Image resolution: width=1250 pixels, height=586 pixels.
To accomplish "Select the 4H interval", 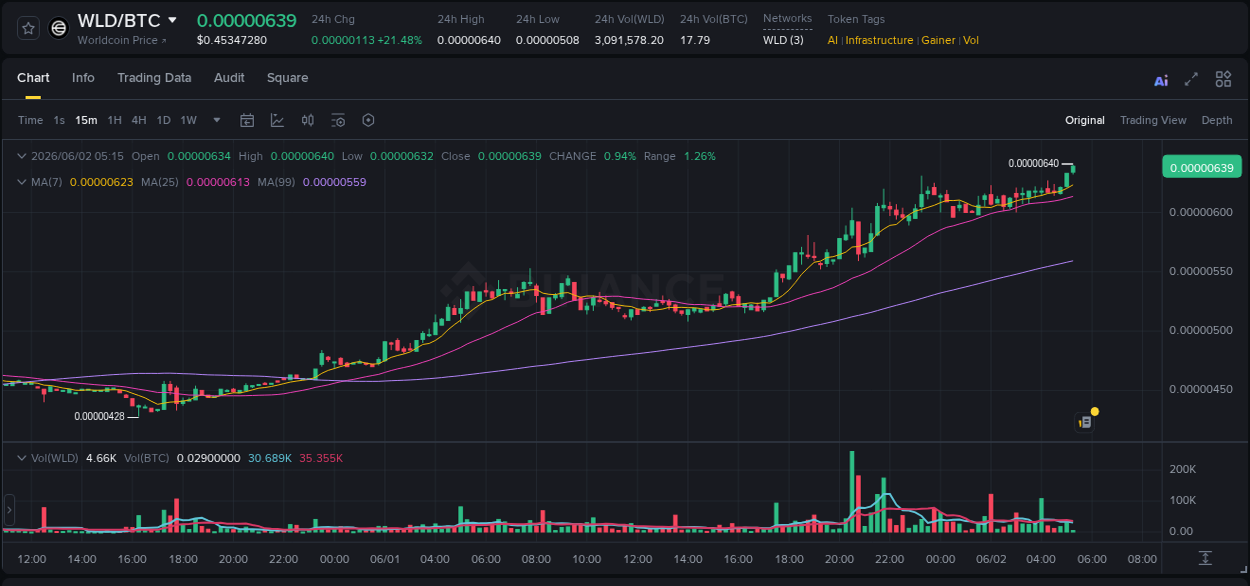I will [x=138, y=120].
